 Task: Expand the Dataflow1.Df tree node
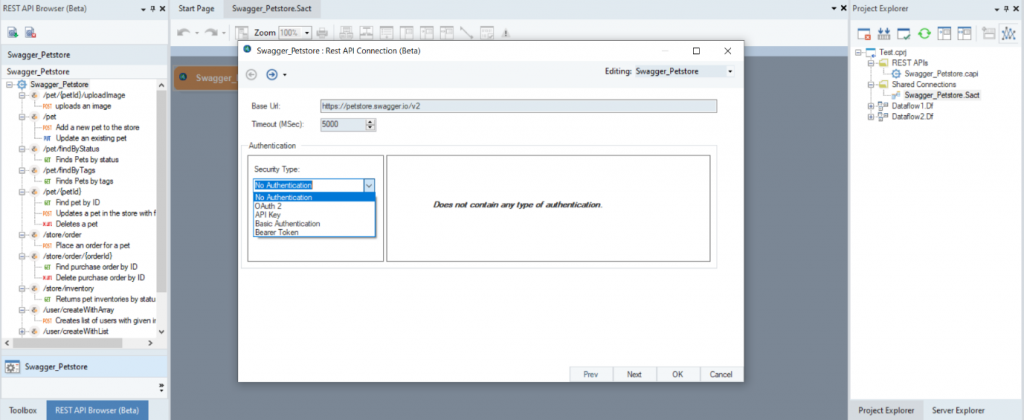tap(872, 105)
